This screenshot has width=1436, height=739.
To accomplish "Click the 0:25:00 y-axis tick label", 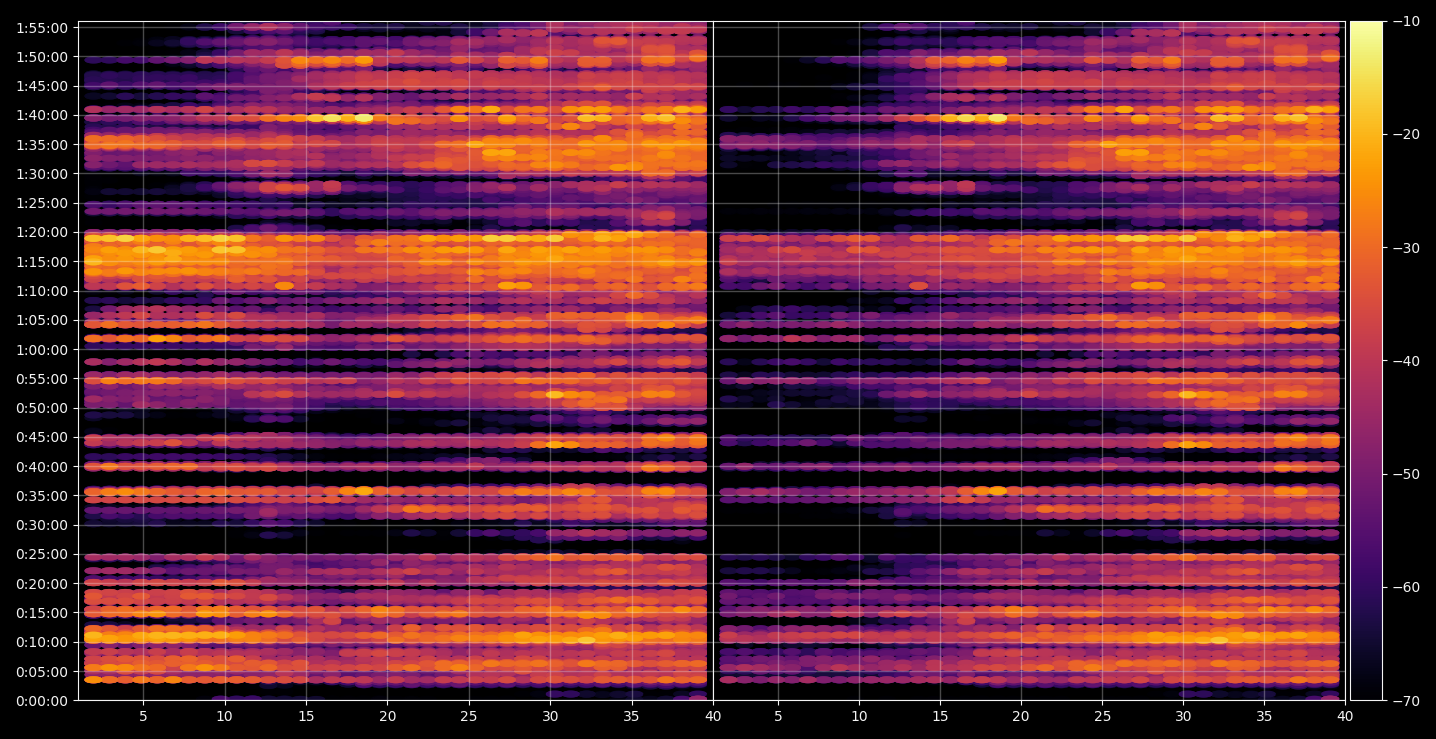I will pos(42,554).
